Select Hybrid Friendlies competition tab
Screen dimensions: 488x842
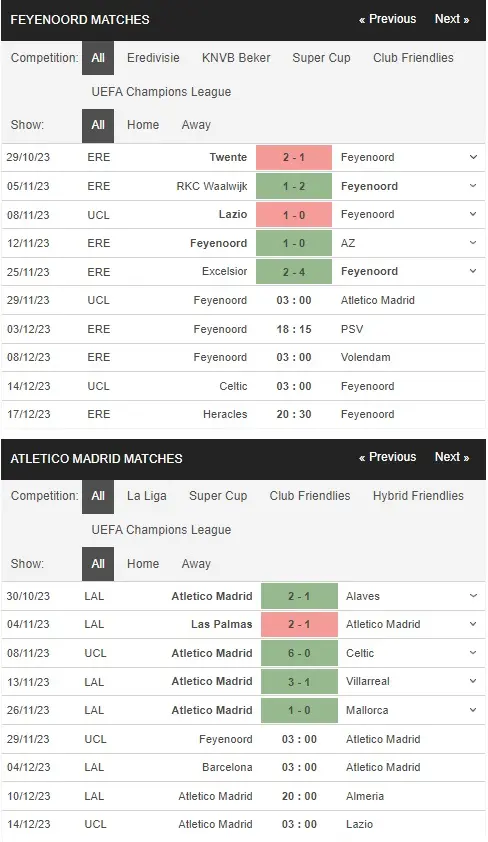pos(418,496)
